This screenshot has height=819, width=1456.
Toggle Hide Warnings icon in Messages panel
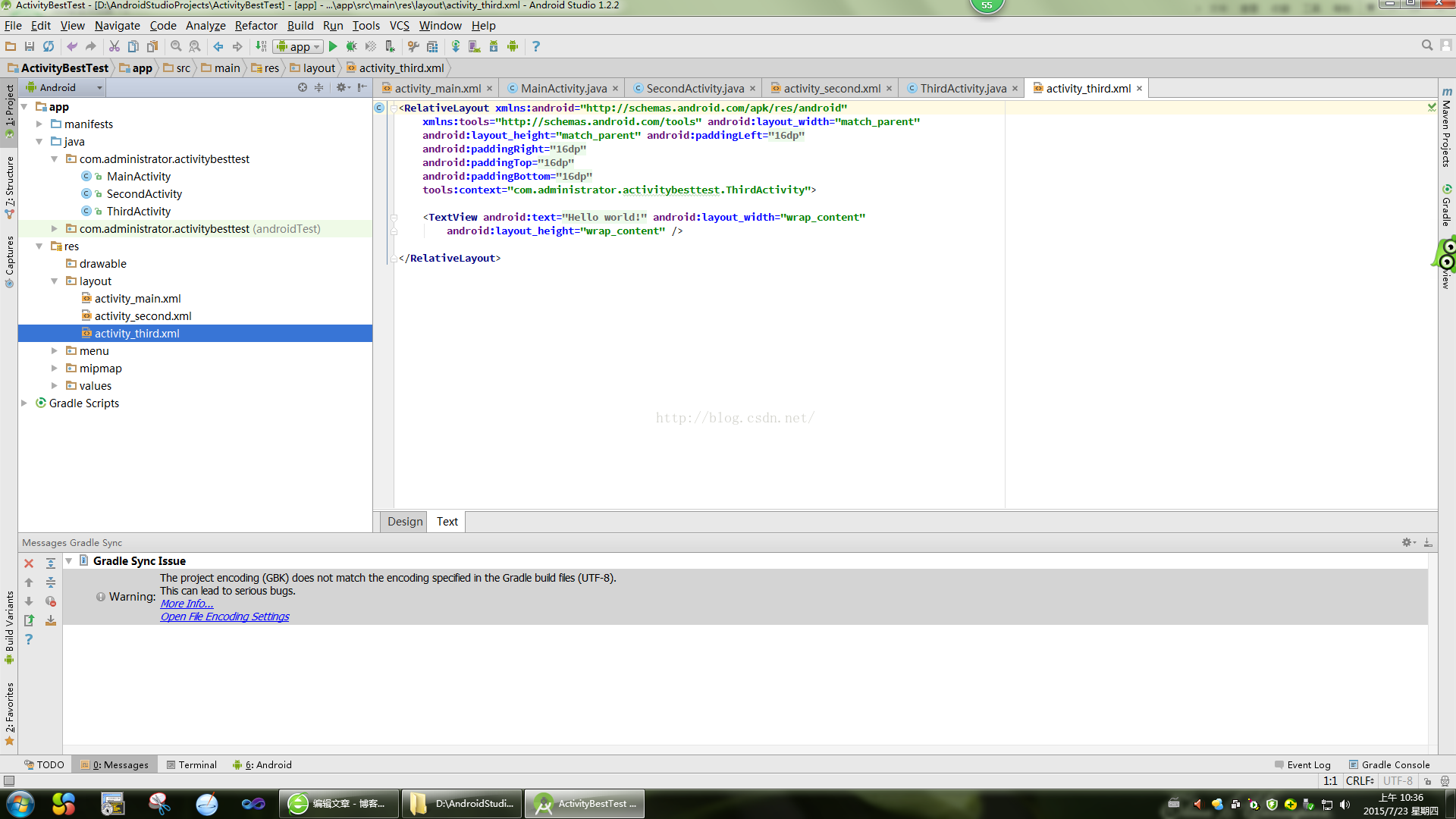click(51, 601)
